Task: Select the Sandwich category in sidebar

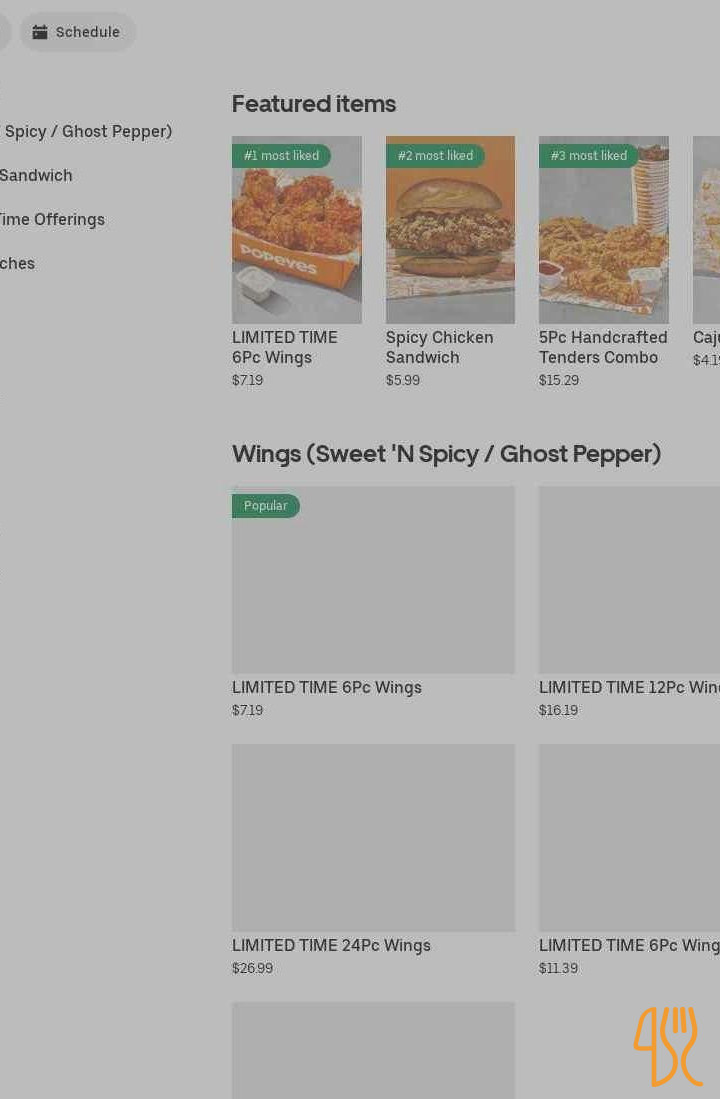Action: [x=36, y=175]
